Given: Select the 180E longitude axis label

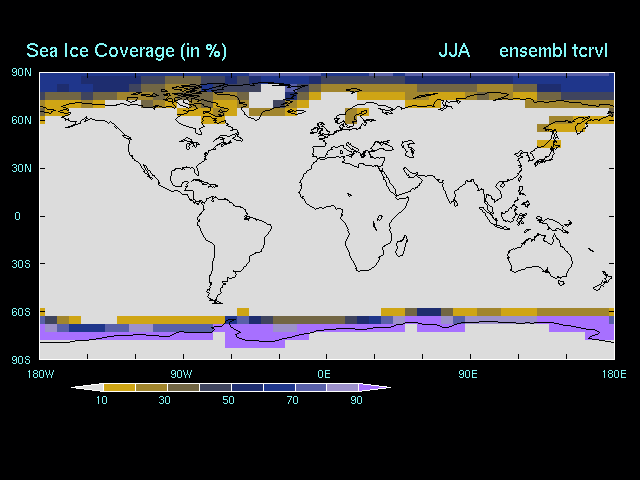Looking at the screenshot, I should click(613, 374).
